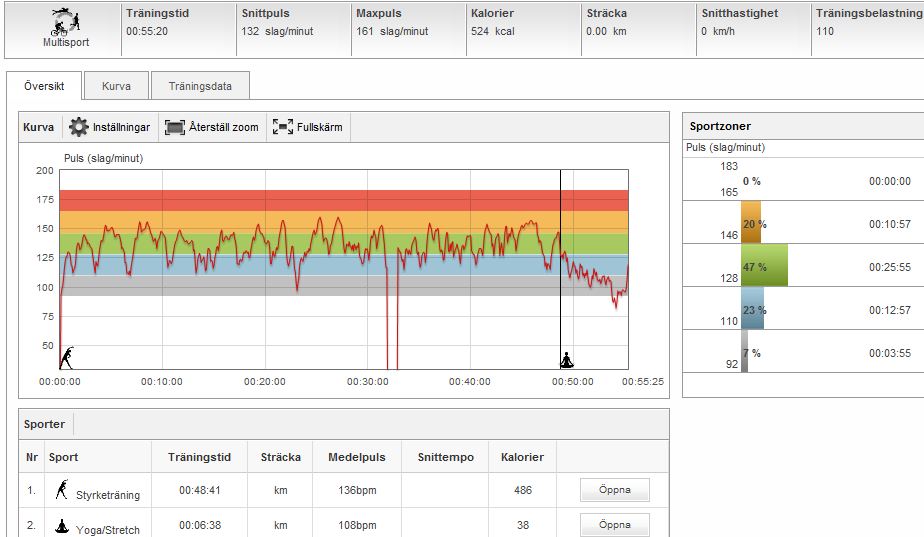This screenshot has height=537, width=924.
Task: Click the Återställ zoom icon
Action: pyautogui.click(x=175, y=127)
